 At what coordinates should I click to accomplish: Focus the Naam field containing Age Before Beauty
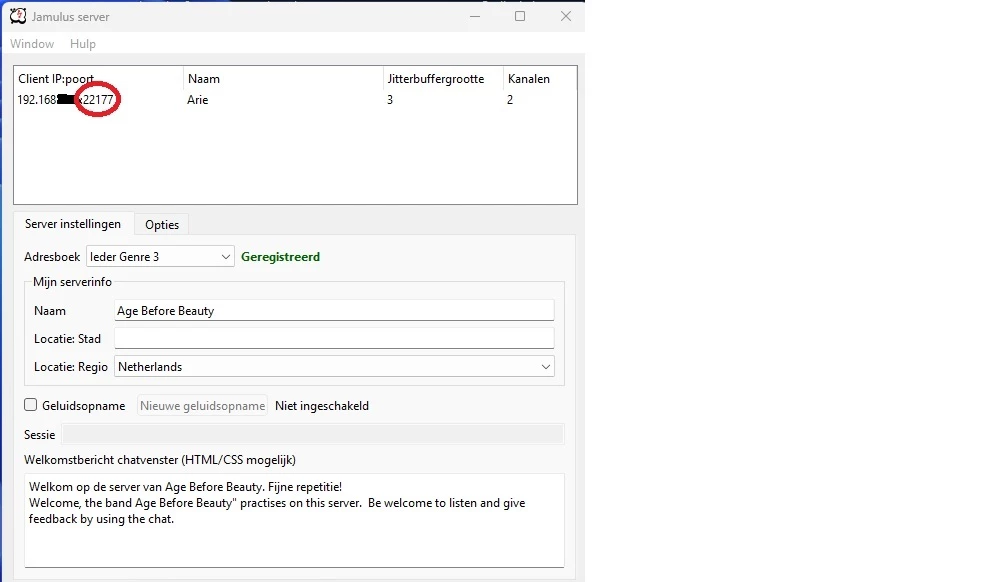[334, 311]
